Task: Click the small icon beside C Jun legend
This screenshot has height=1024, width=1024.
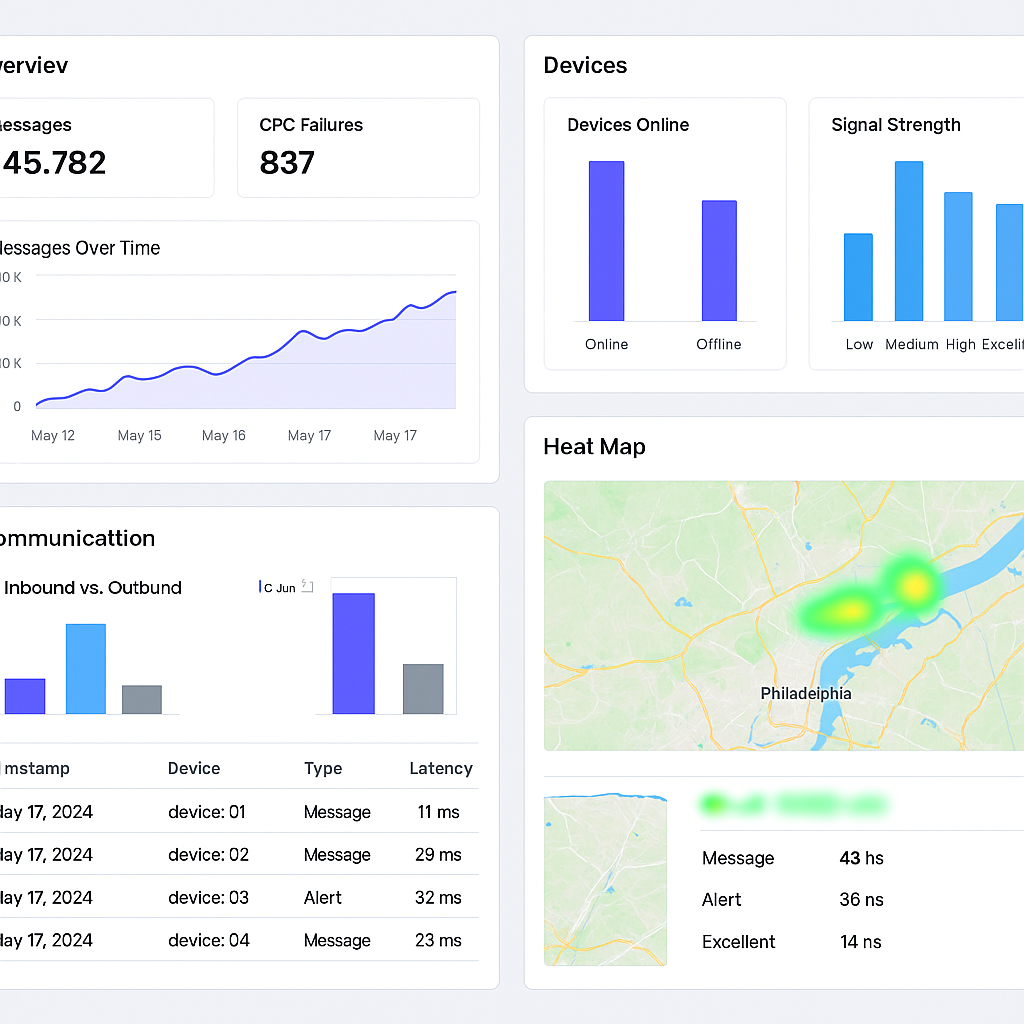Action: (x=307, y=587)
